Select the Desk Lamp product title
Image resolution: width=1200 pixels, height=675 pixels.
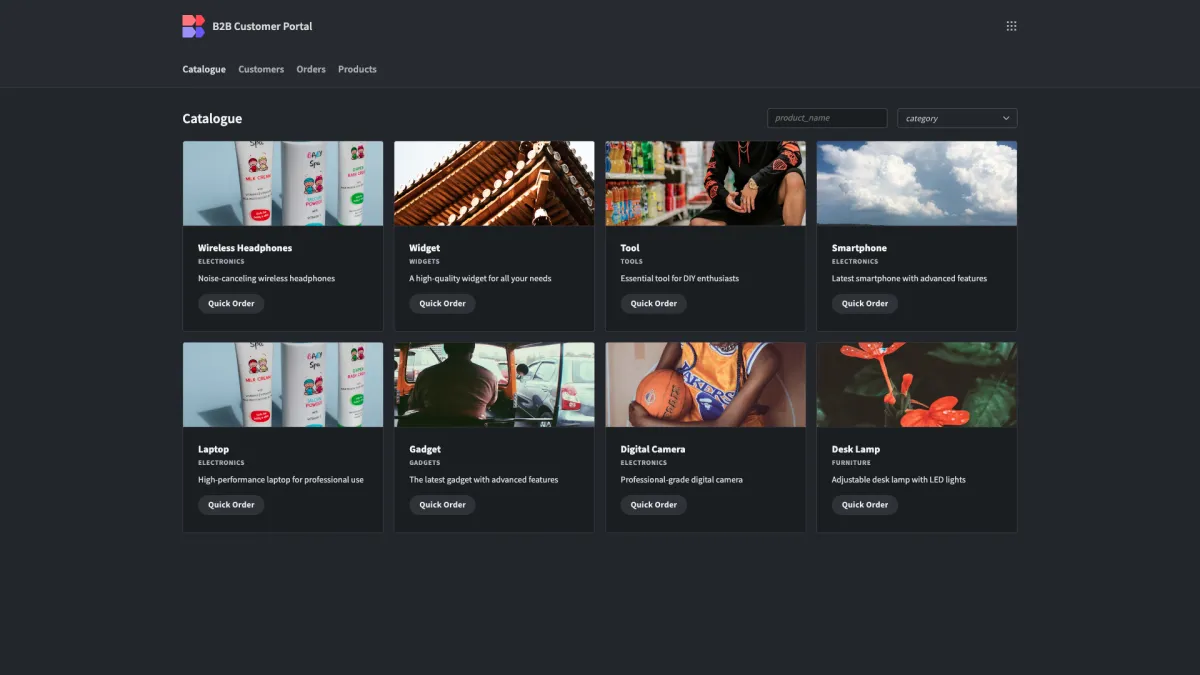856,449
